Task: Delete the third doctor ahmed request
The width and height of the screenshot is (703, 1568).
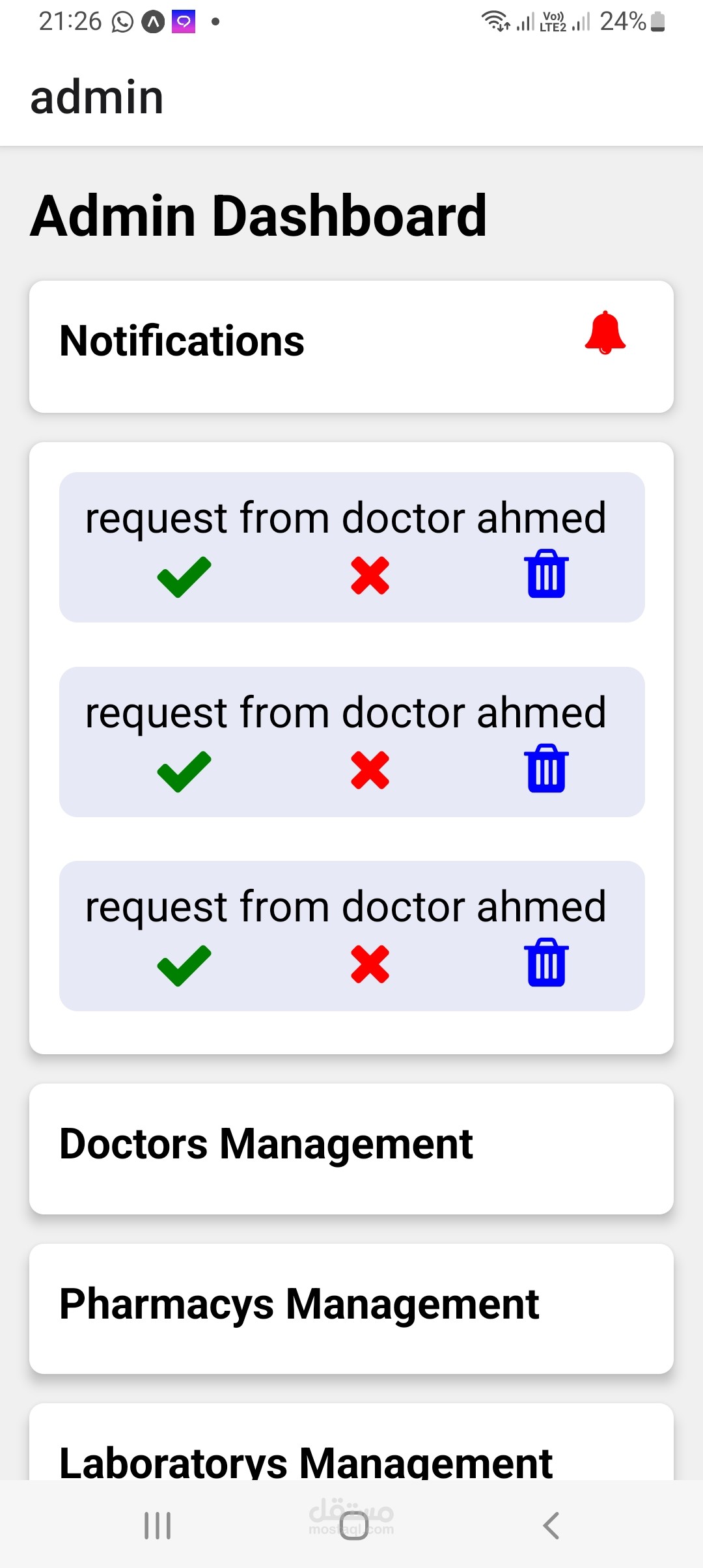Action: (x=546, y=962)
